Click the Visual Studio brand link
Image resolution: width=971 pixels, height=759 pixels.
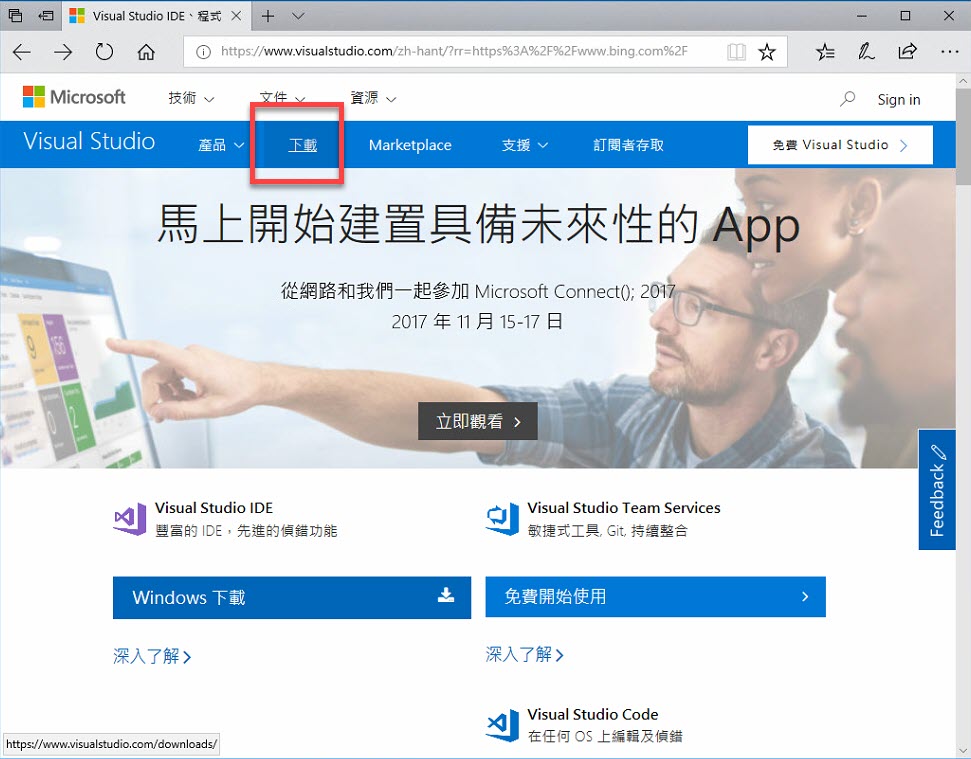[x=89, y=142]
